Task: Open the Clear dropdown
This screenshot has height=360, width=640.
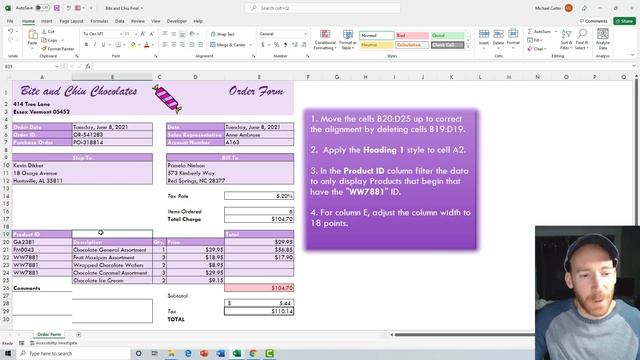Action: click(536, 49)
